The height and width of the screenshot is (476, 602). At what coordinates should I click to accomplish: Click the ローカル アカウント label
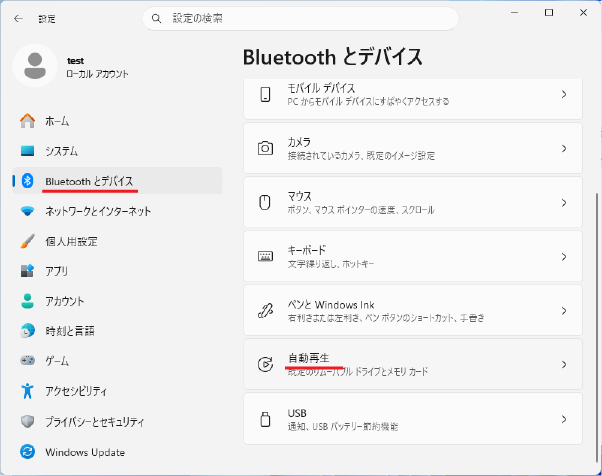coord(97,74)
